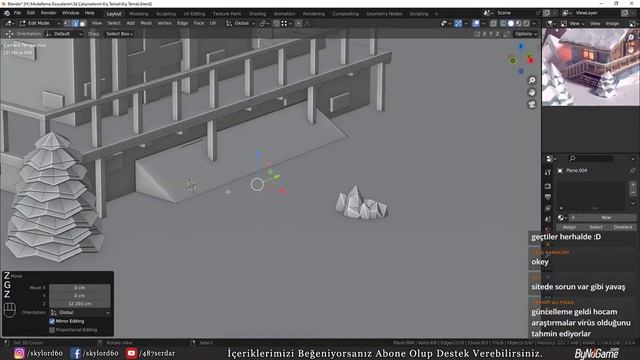
Task: Enable the Mirror Editing checkbox
Action: click(x=52, y=321)
